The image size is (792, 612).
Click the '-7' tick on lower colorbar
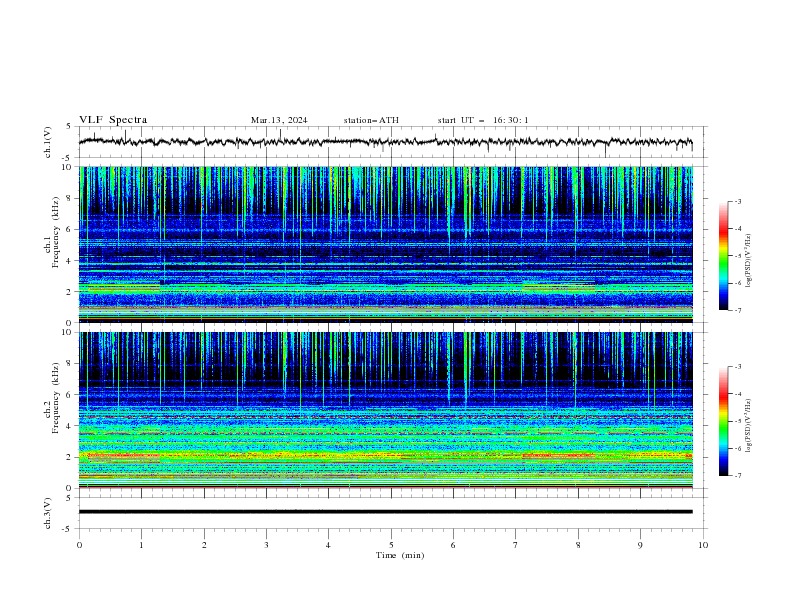(x=737, y=475)
